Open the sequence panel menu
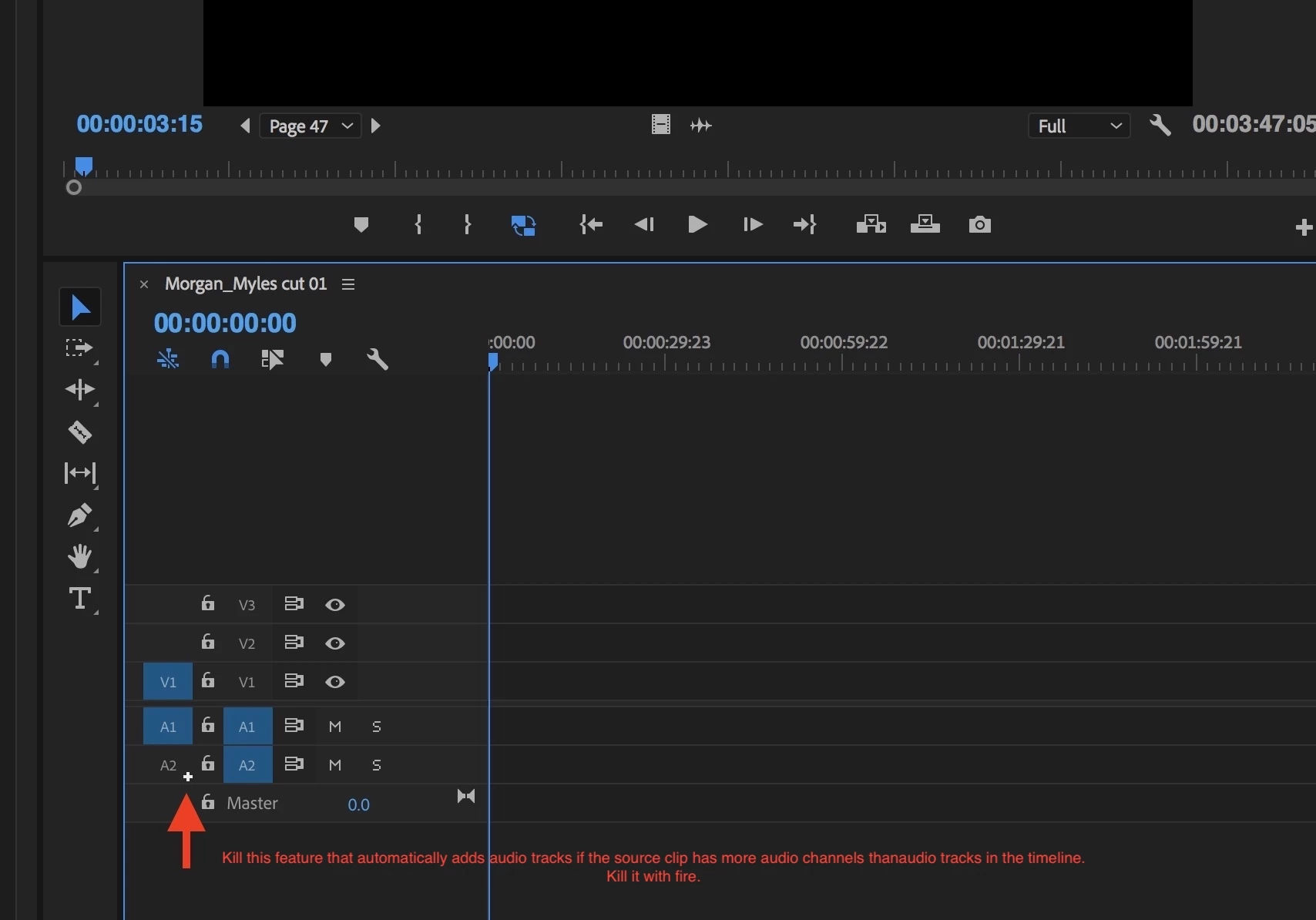1316x920 pixels. click(x=348, y=284)
